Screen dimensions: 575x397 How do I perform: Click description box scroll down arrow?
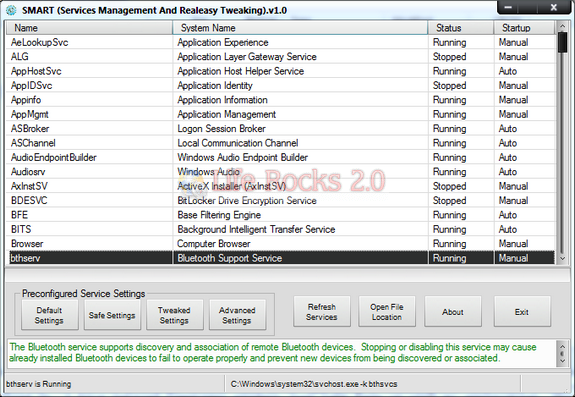pyautogui.click(x=562, y=361)
